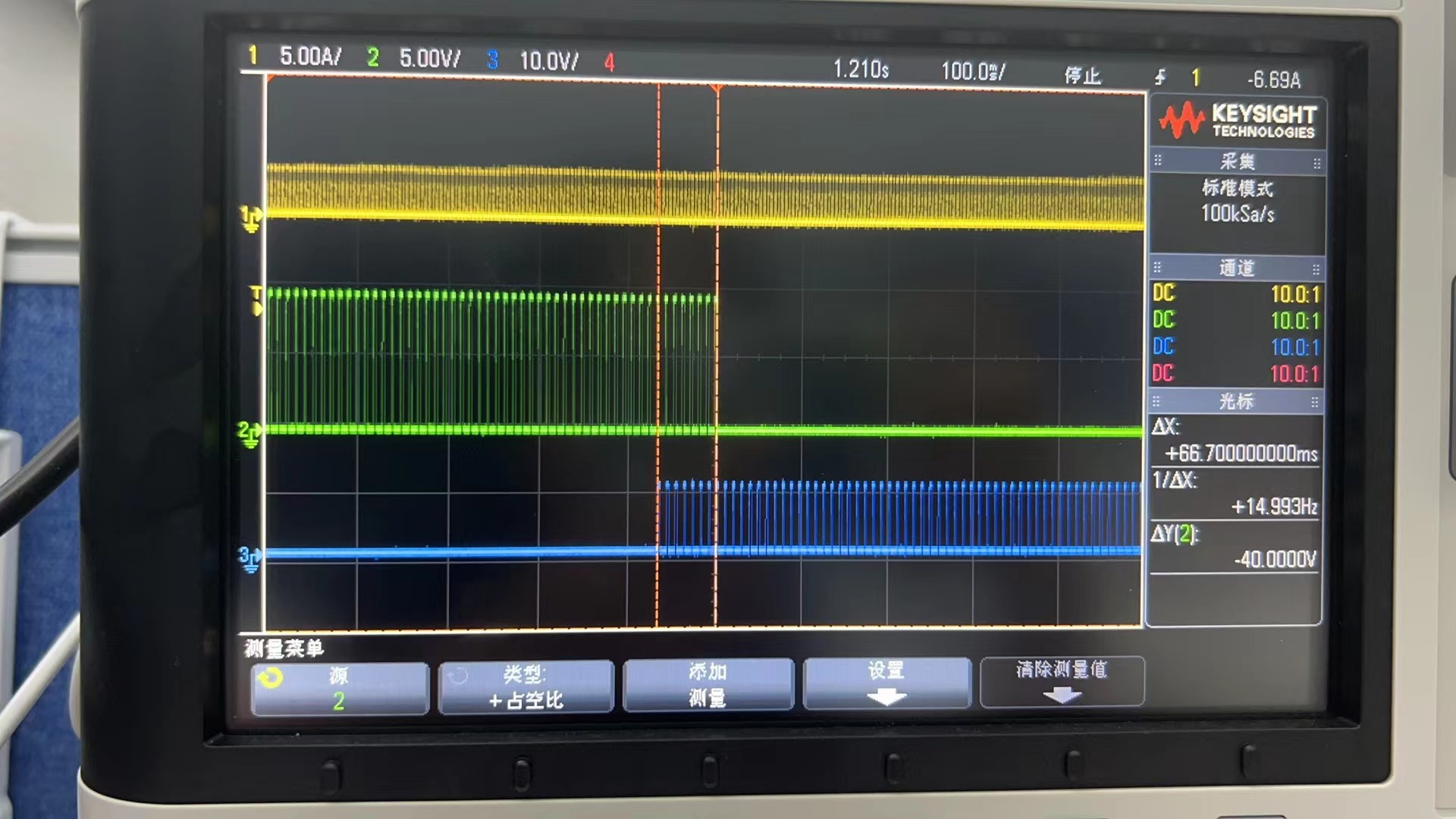Click the channel 1 ground marker
The image size is (1456, 819).
tap(251, 218)
